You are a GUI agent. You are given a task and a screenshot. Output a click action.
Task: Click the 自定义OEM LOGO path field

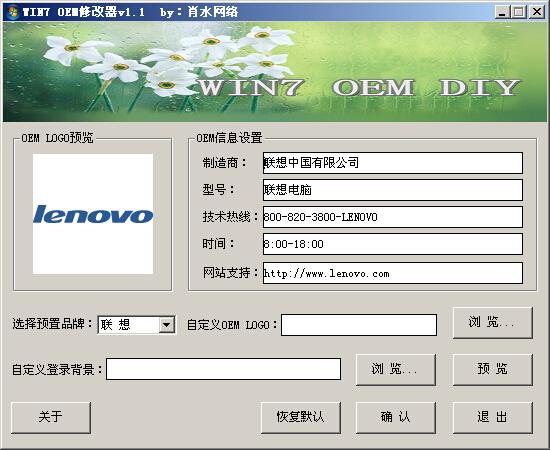pyautogui.click(x=359, y=325)
